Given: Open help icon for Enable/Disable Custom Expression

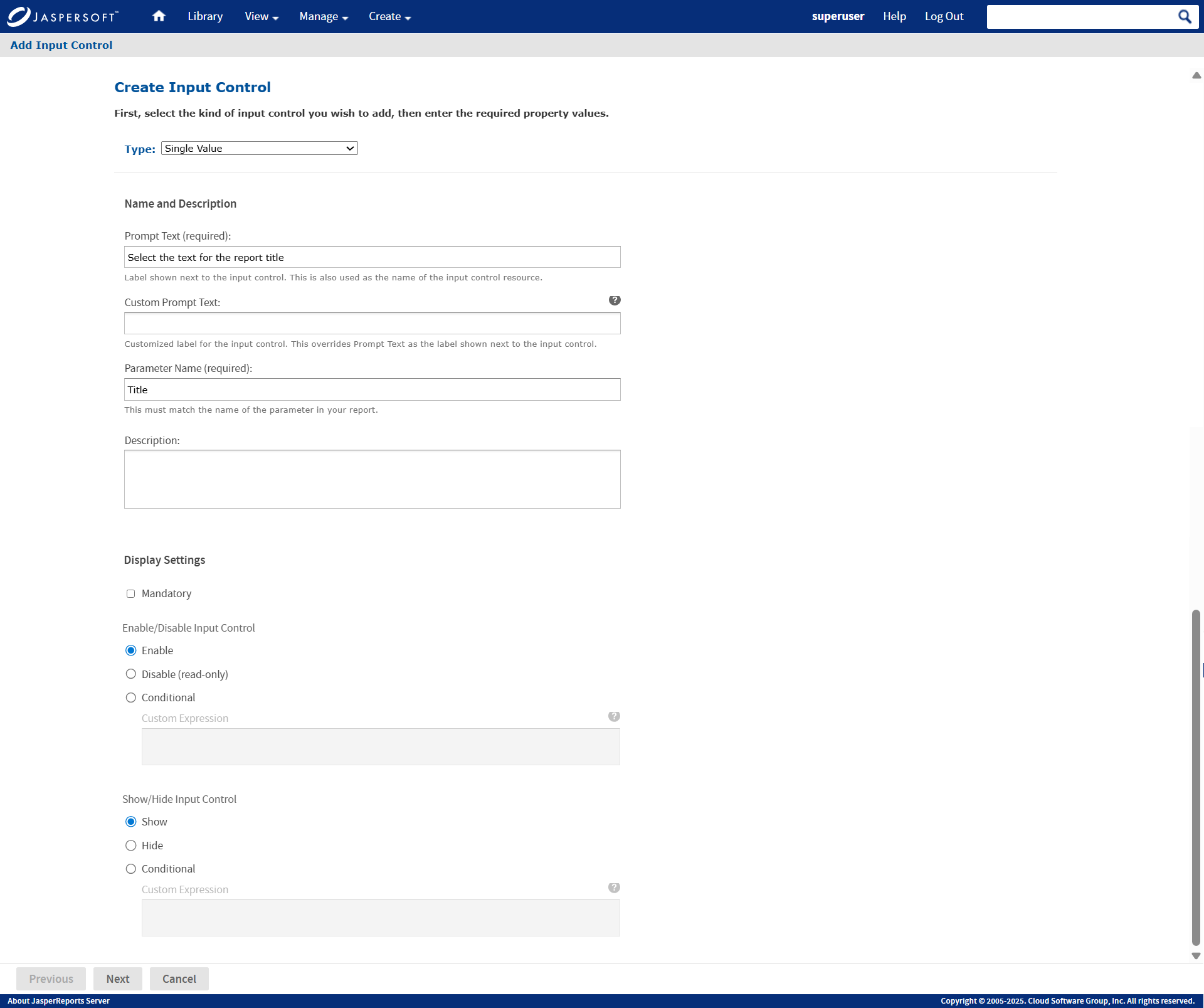Looking at the screenshot, I should click(x=614, y=716).
